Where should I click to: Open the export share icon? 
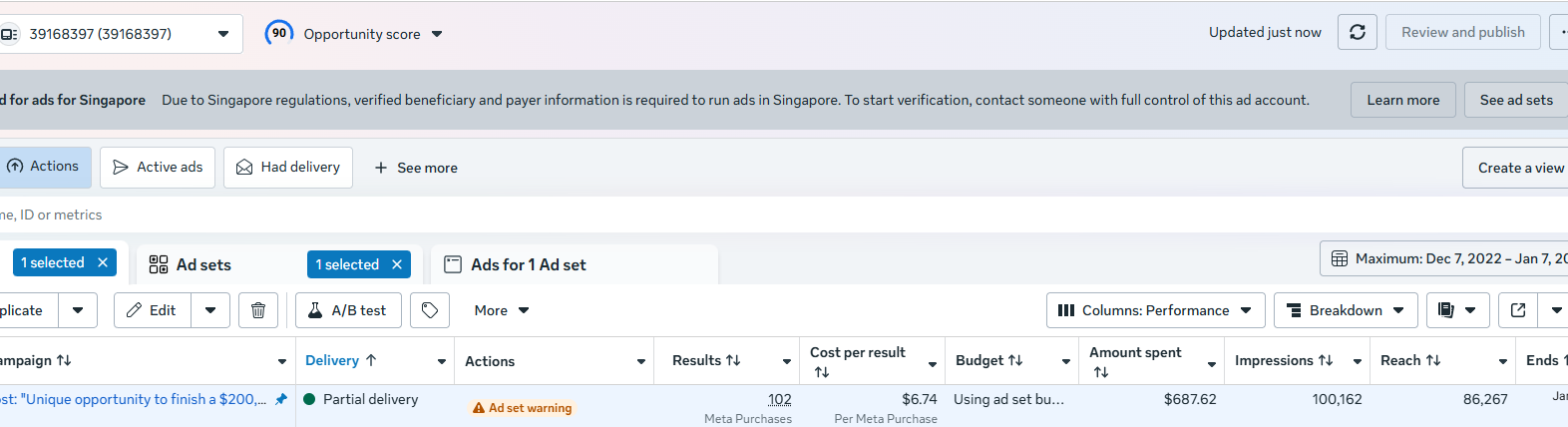pos(1518,310)
